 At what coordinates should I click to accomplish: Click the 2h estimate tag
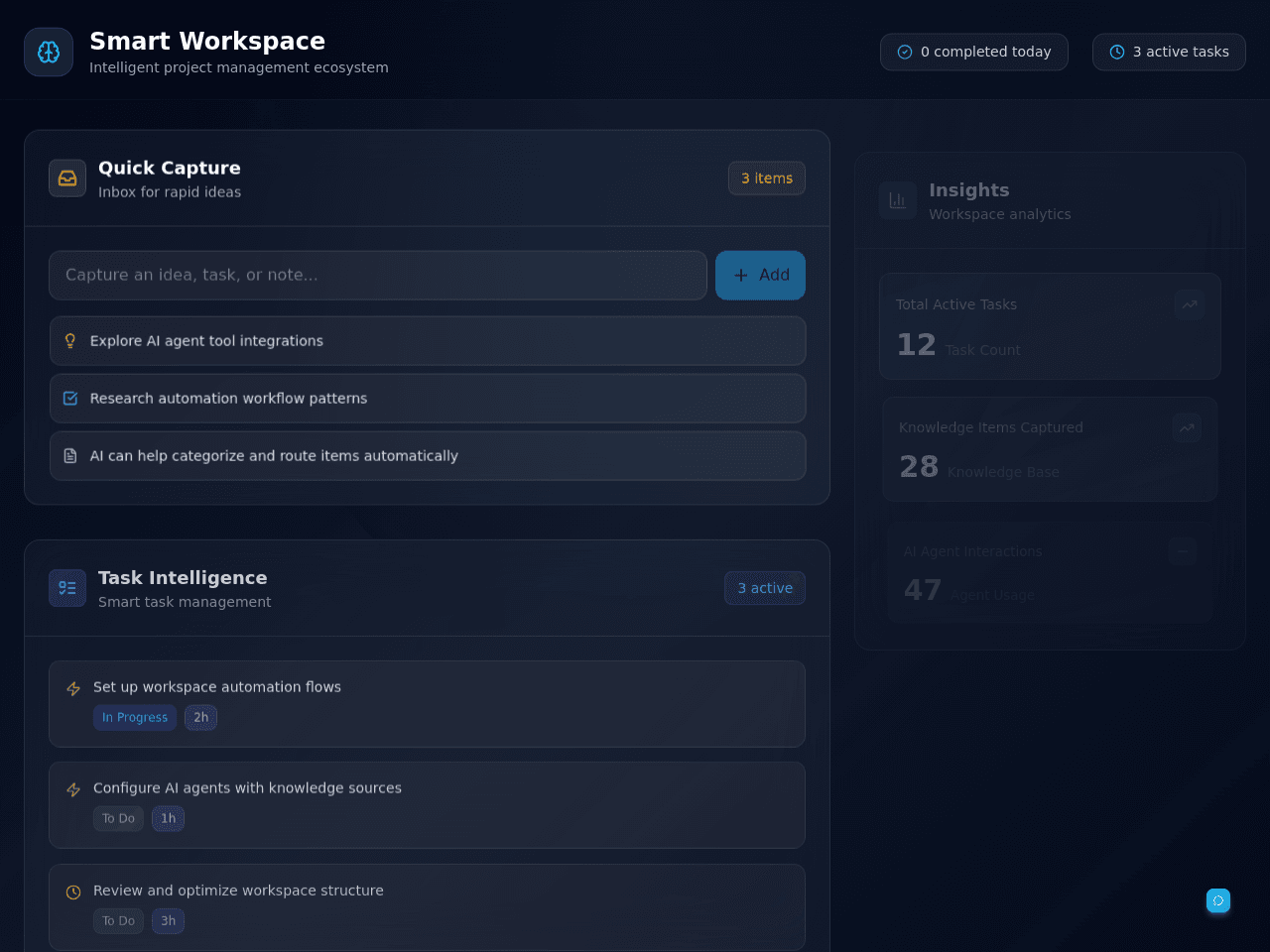200,718
